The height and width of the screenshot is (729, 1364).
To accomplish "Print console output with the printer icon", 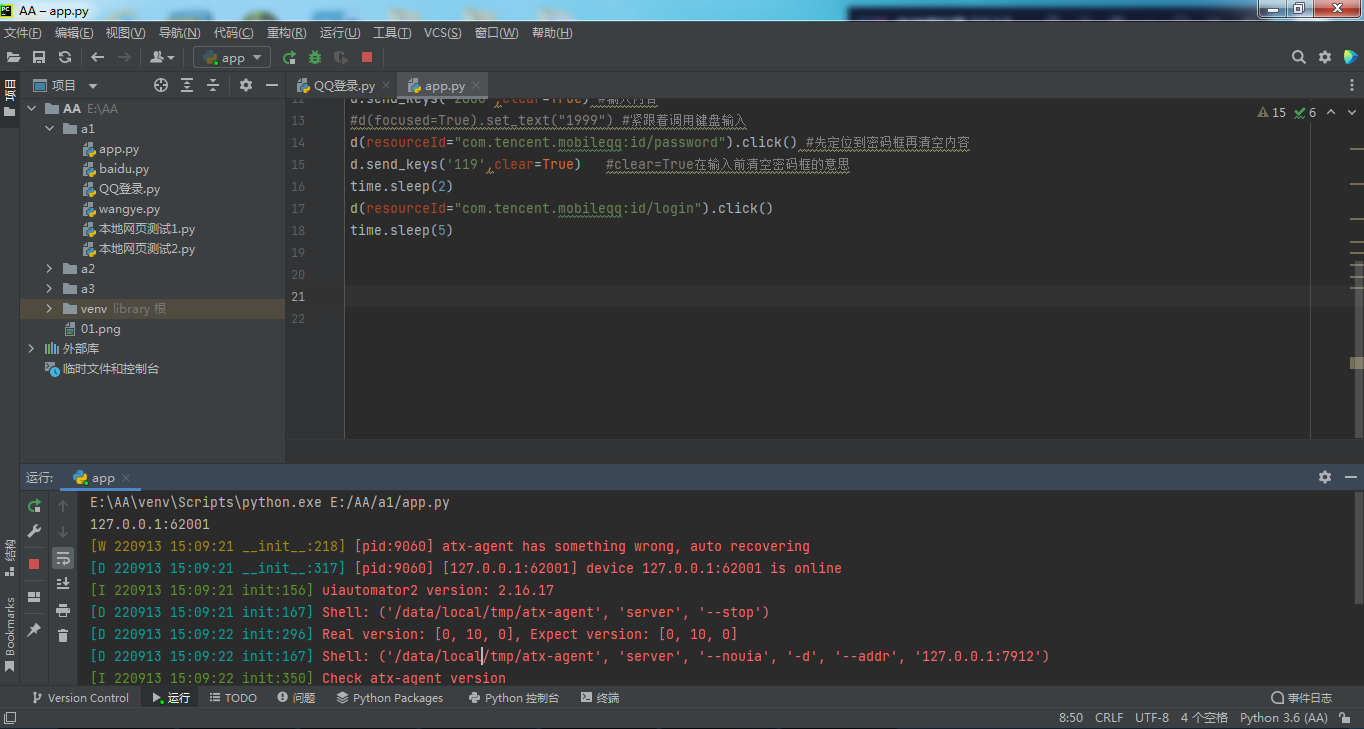I will (x=63, y=608).
